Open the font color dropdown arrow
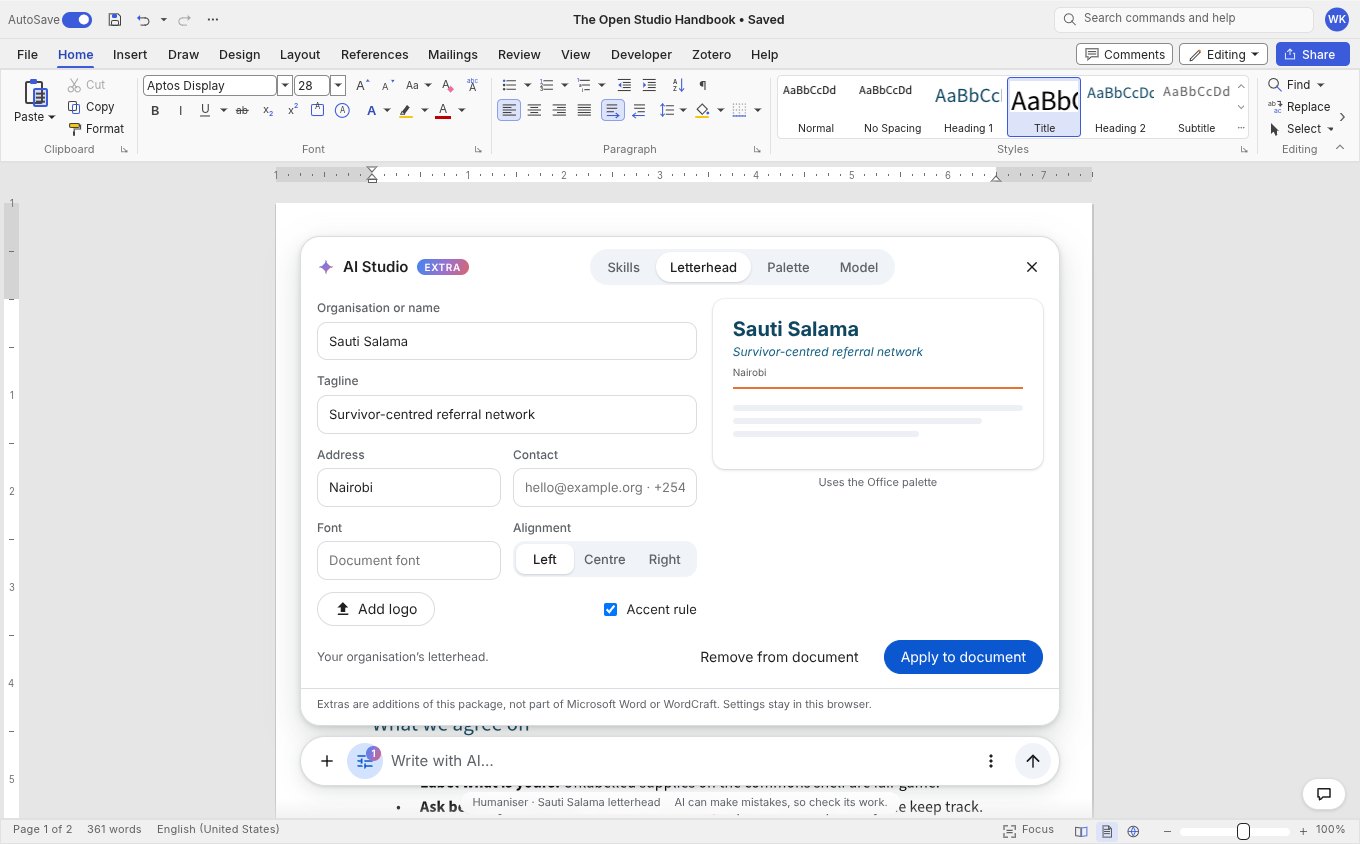Image resolution: width=1360 pixels, height=844 pixels. tap(461, 111)
